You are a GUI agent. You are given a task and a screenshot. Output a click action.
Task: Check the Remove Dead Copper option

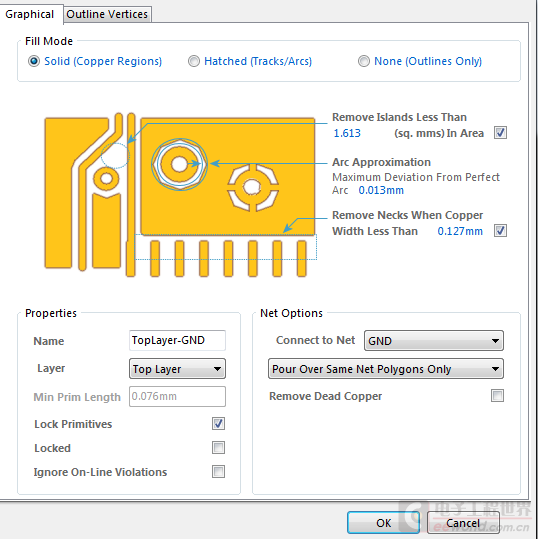[x=497, y=396]
